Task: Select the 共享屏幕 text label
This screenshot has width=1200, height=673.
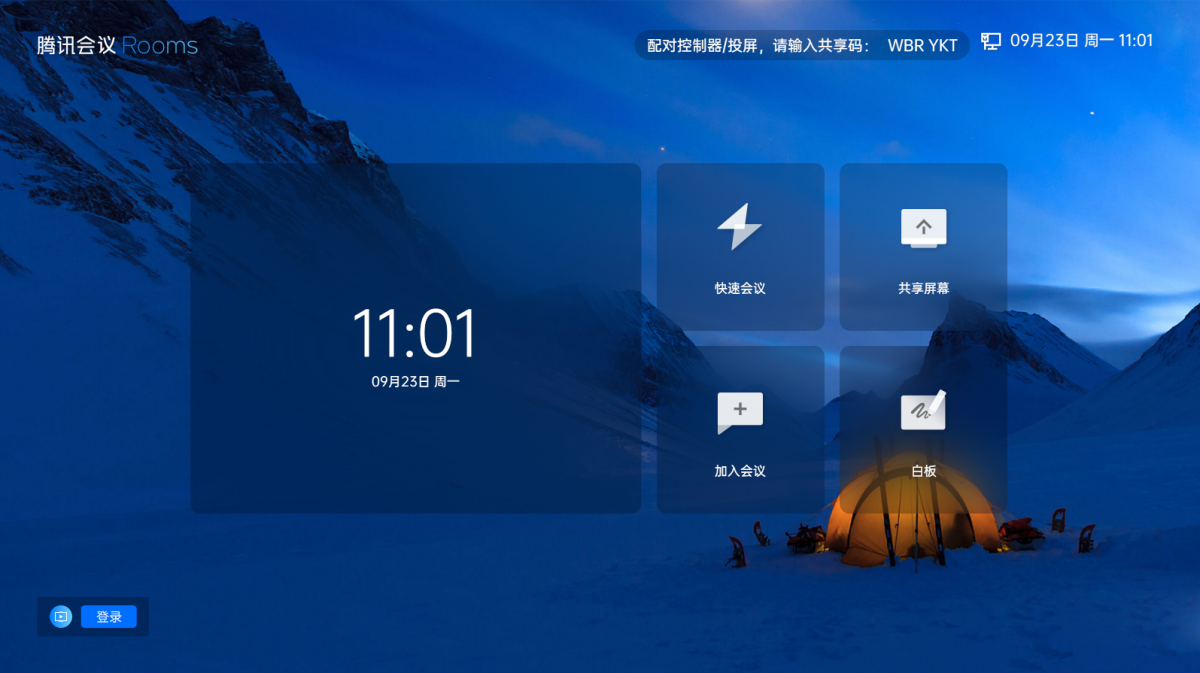Action: click(923, 289)
